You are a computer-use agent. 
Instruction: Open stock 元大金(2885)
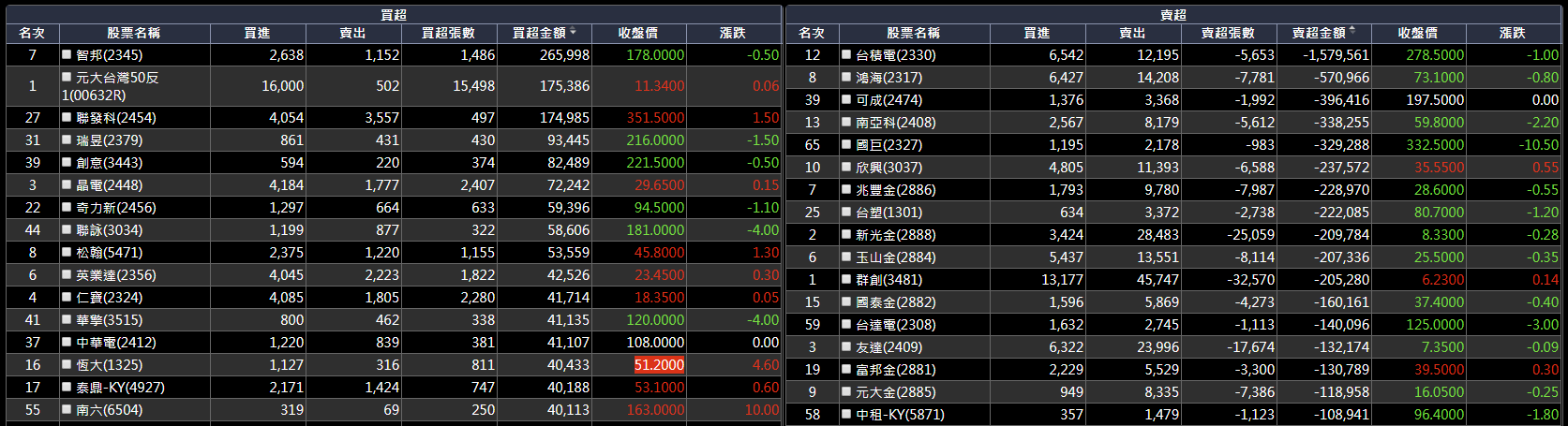click(896, 391)
